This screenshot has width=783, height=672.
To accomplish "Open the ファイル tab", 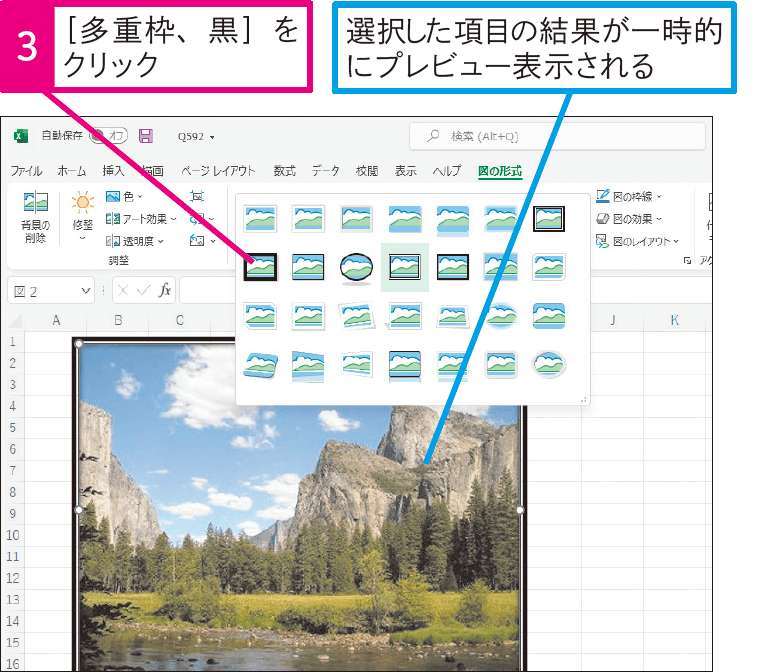I will click(26, 171).
